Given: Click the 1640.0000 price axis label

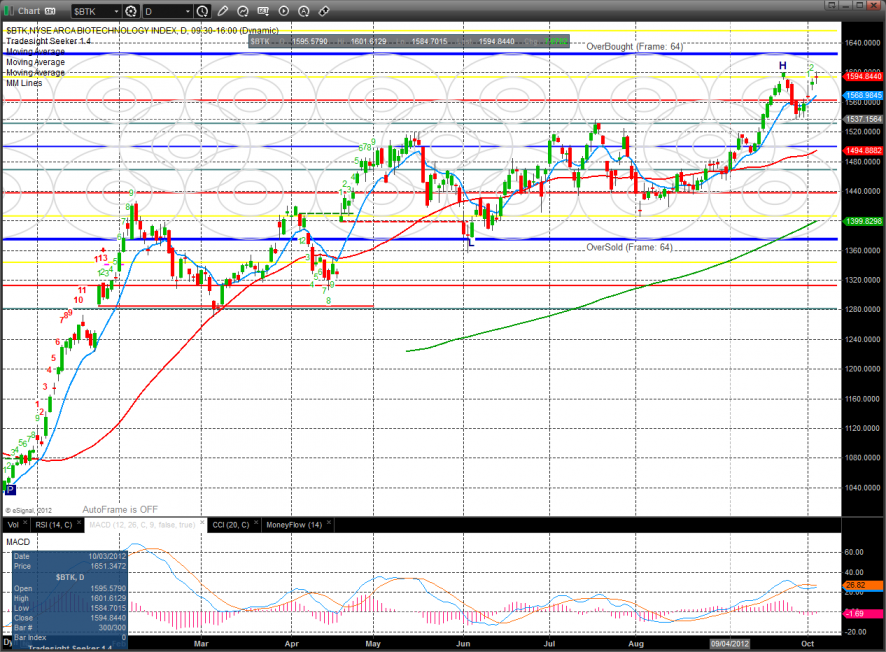Looking at the screenshot, I should [863, 43].
